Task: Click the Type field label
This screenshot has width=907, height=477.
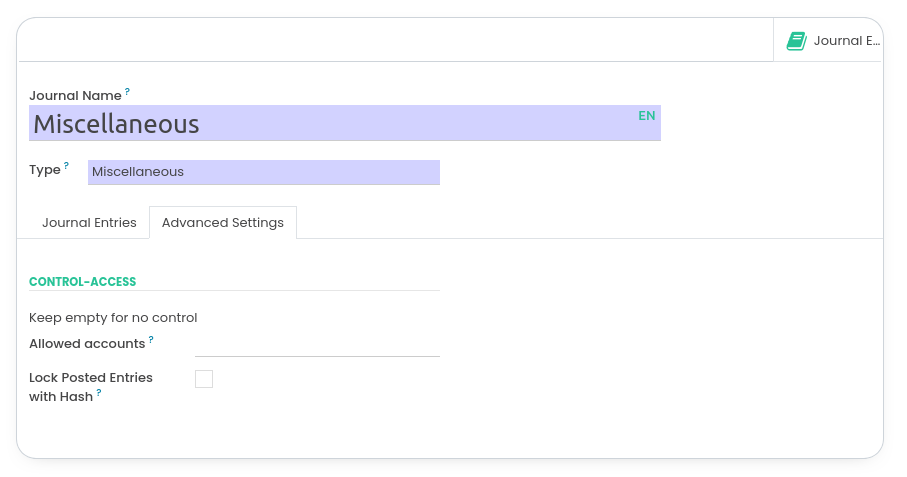Action: click(x=45, y=170)
